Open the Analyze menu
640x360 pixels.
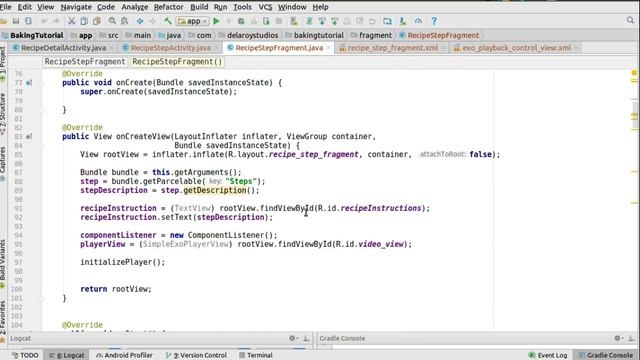134,7
